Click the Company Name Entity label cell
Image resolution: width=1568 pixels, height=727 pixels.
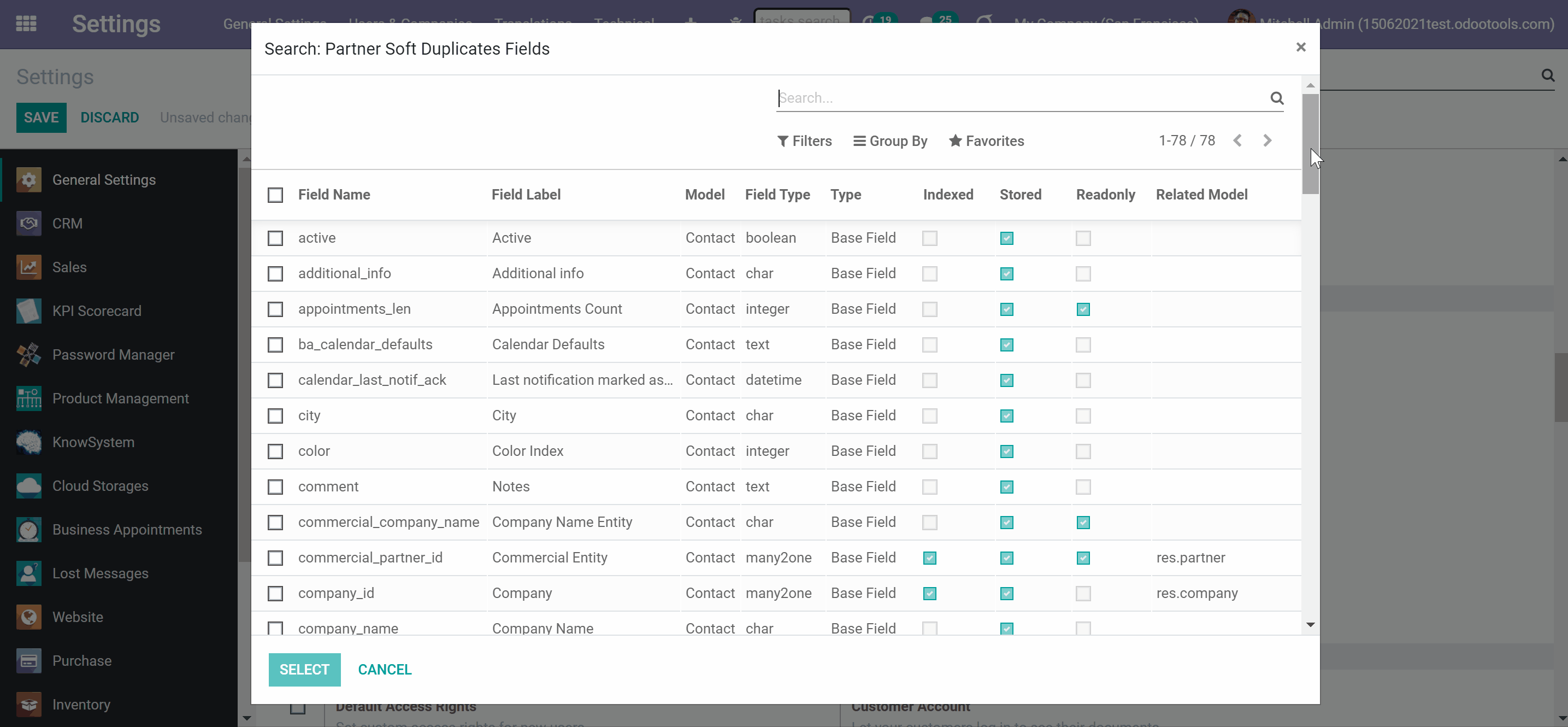[x=562, y=523]
